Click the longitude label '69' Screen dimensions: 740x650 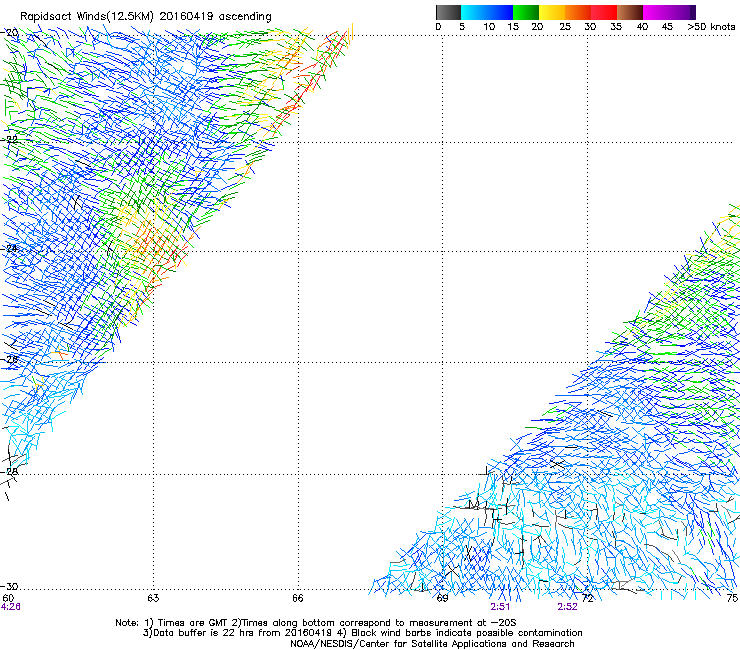pos(442,598)
